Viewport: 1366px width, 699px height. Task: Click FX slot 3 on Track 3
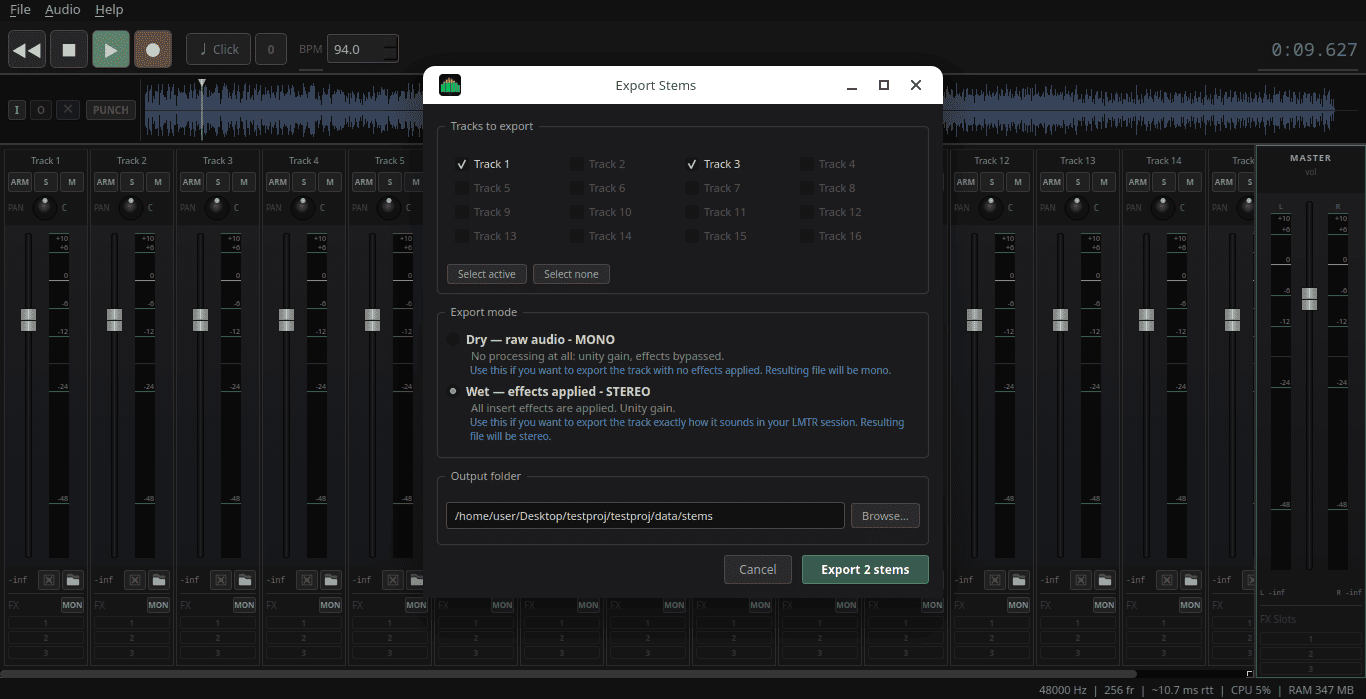click(218, 653)
